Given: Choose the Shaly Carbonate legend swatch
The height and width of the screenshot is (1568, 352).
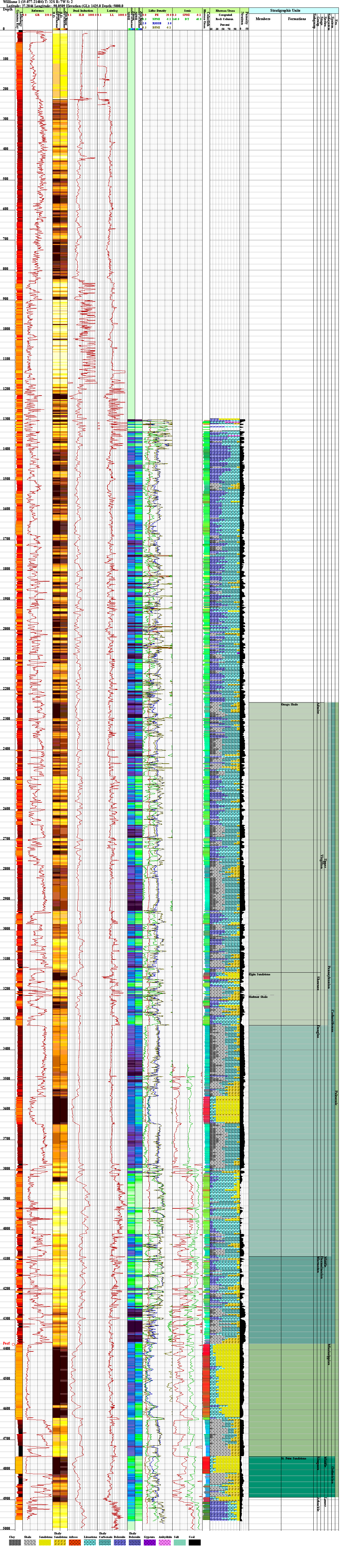Looking at the screenshot, I should pos(106,1543).
